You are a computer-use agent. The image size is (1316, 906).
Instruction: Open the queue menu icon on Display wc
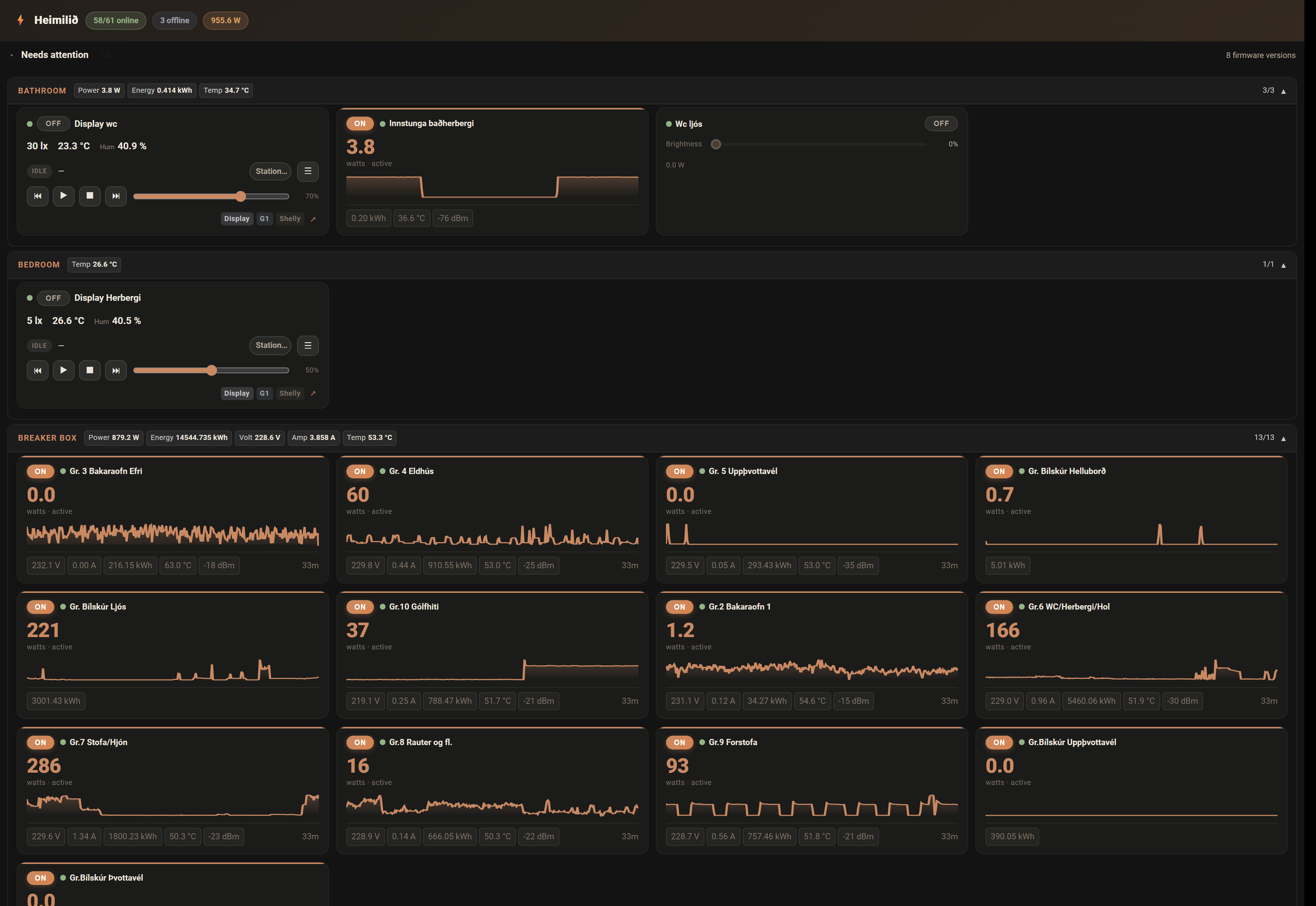(x=308, y=171)
